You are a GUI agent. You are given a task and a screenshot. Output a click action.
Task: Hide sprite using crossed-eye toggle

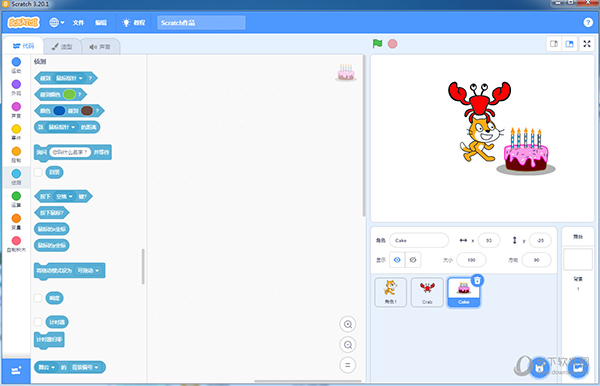[x=413, y=260]
